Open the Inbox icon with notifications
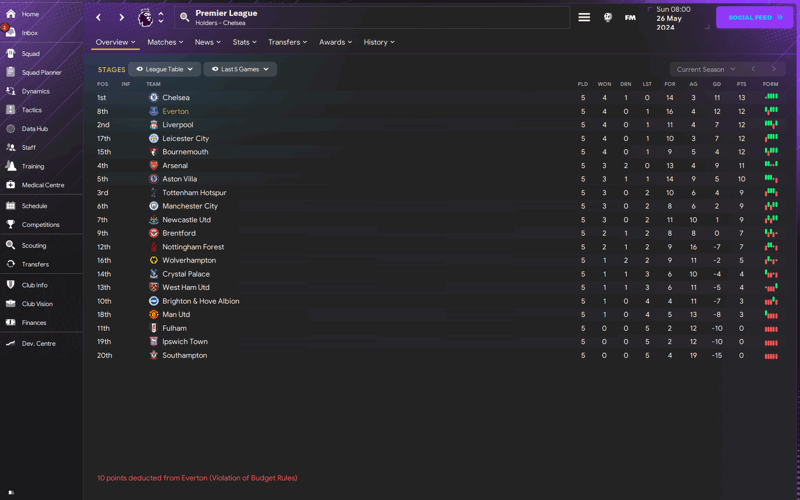This screenshot has height=500, width=800. pos(10,32)
